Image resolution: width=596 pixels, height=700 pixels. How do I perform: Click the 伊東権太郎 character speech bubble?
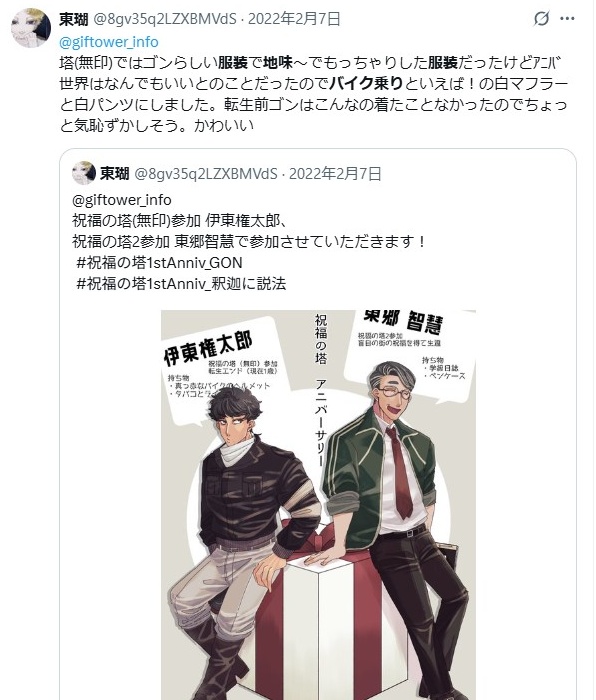[x=222, y=367]
